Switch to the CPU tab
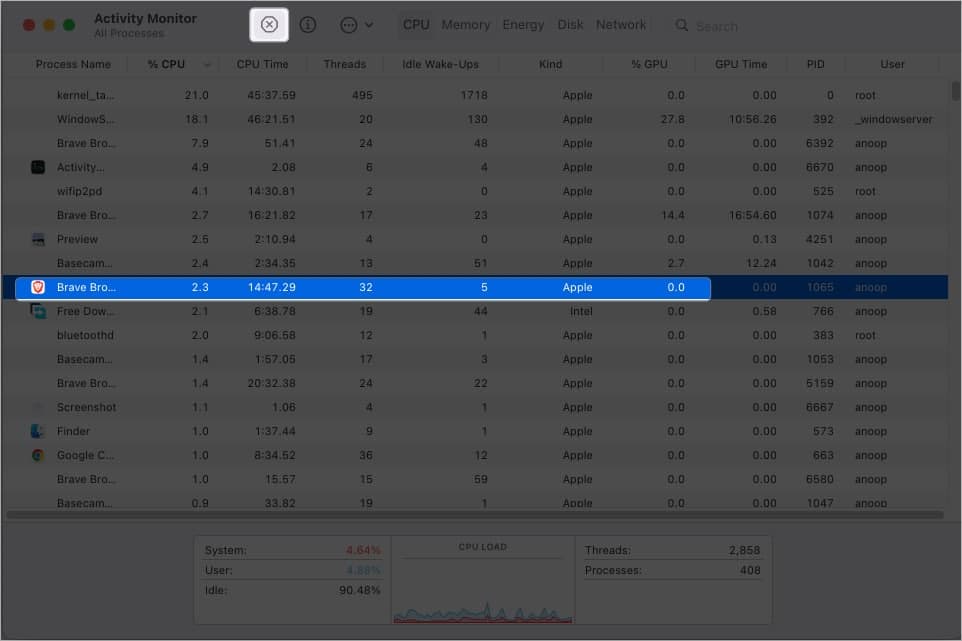This screenshot has width=962, height=641. (x=416, y=25)
